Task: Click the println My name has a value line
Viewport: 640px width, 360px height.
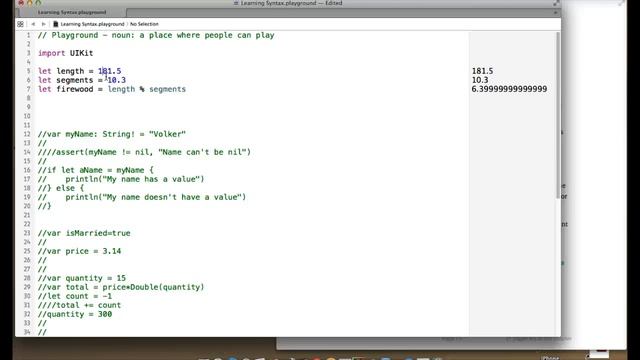Action: click(x=121, y=179)
